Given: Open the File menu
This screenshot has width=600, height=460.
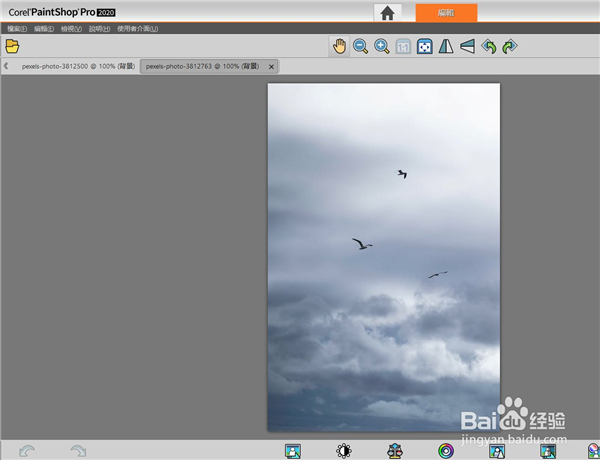Looking at the screenshot, I should pos(16,29).
